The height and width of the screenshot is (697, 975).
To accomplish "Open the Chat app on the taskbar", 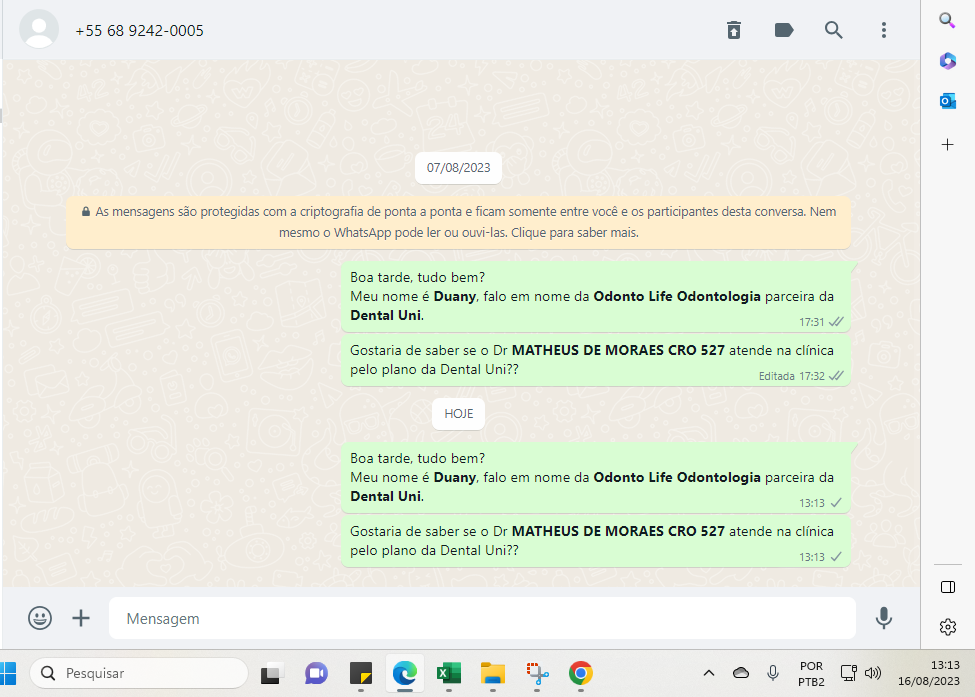I will pyautogui.click(x=317, y=673).
